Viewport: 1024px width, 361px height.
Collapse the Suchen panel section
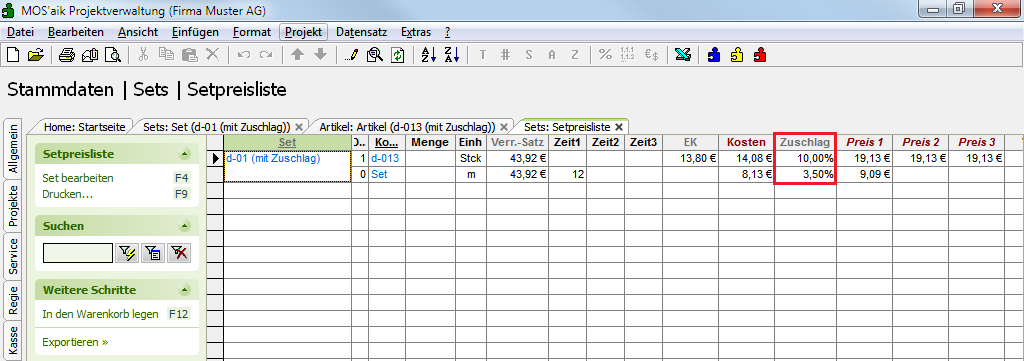point(185,226)
